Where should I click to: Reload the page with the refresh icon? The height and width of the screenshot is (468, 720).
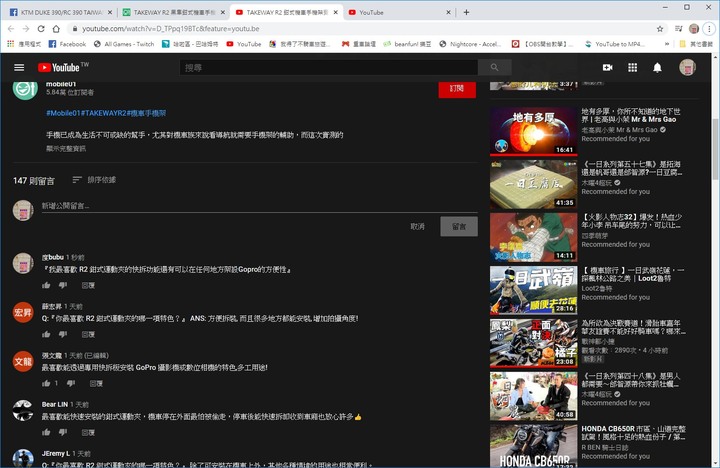[x=41, y=28]
